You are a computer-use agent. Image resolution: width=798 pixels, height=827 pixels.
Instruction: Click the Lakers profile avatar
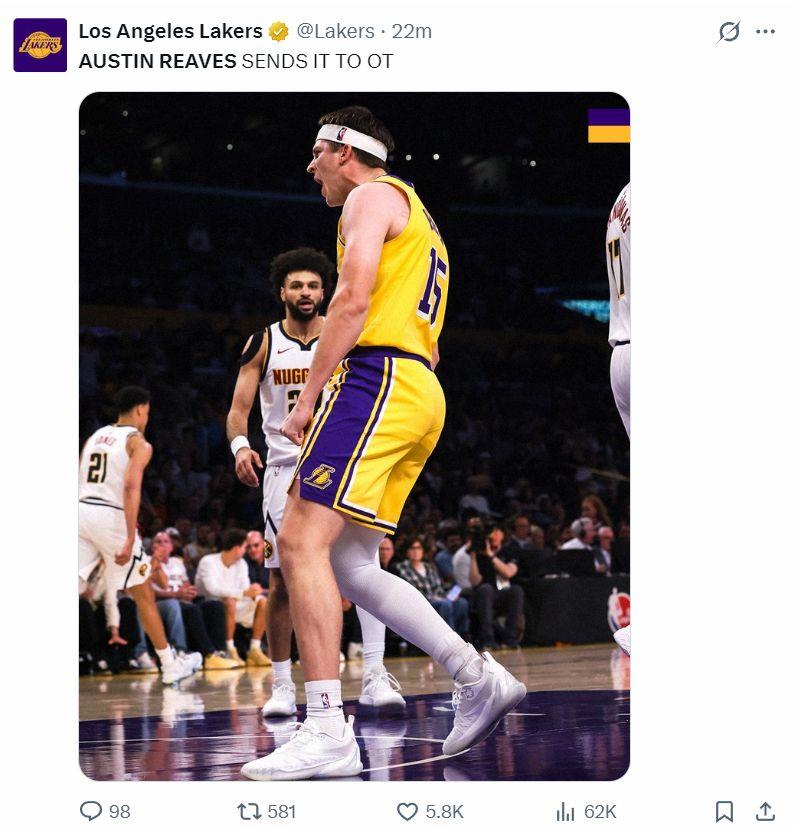[x=40, y=45]
